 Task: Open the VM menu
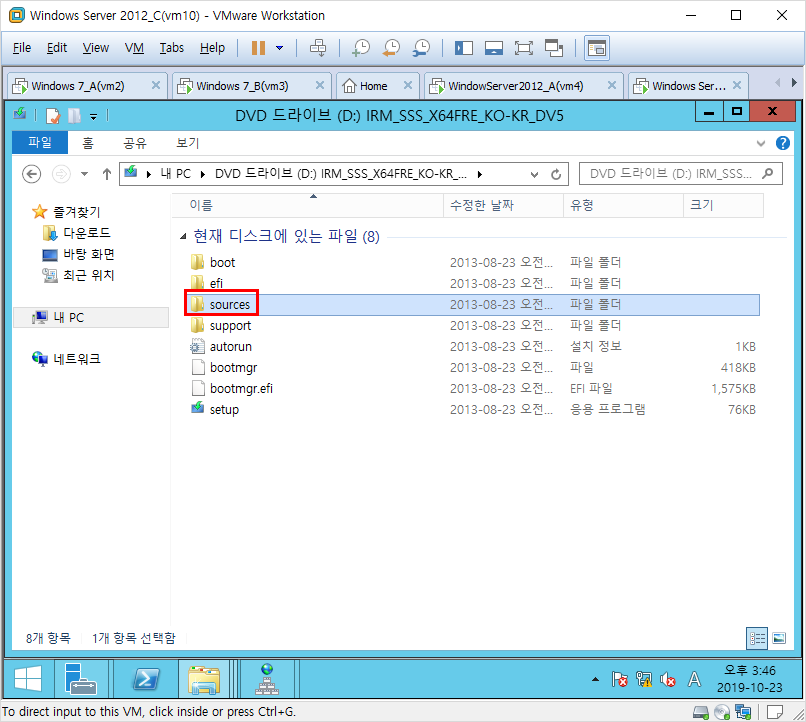pyautogui.click(x=134, y=48)
